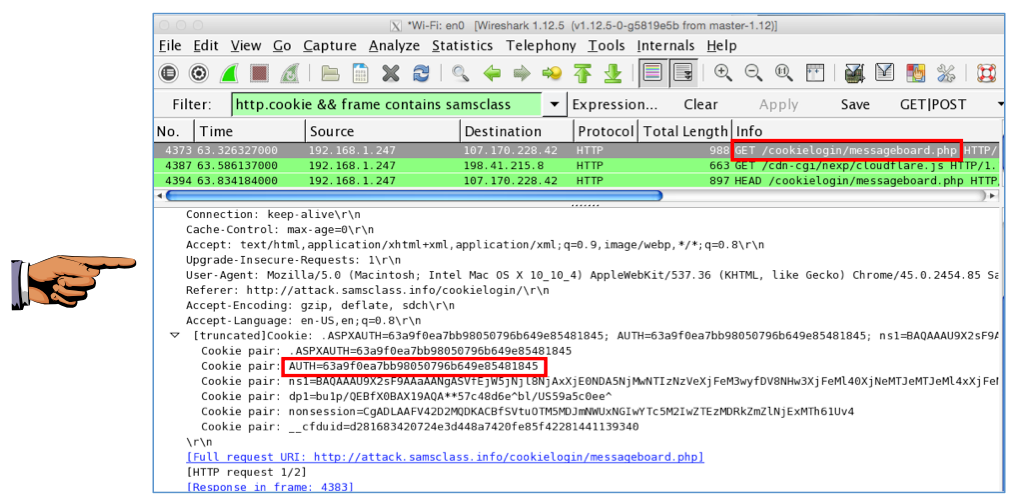Open the Telephony menu
The height and width of the screenshot is (503, 1016).
[x=541, y=46]
